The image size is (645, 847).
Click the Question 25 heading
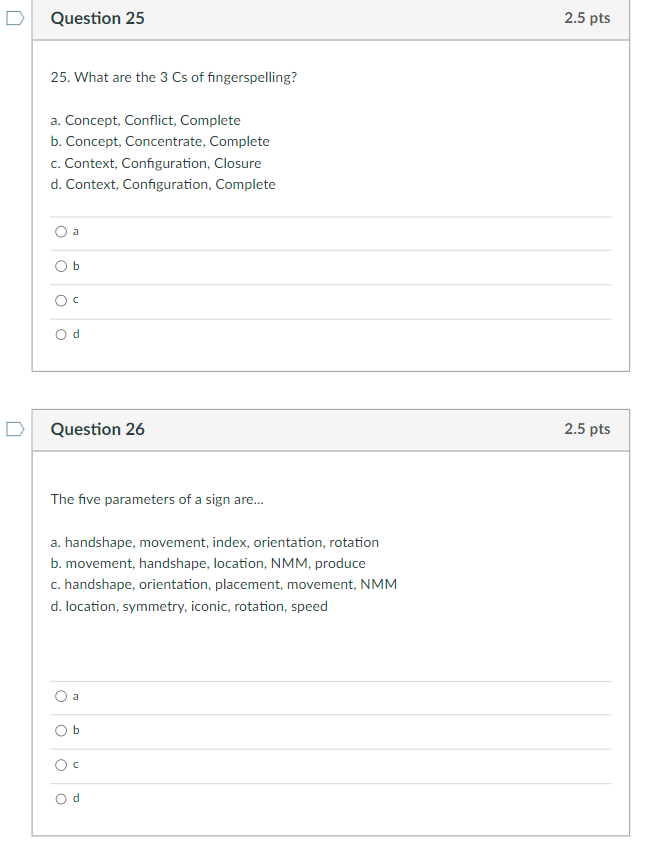(x=97, y=18)
